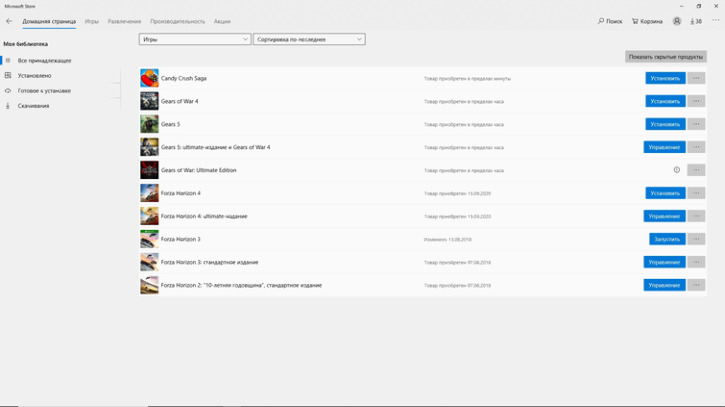Open more options for Gears 5: ultimate-издание

point(696,147)
